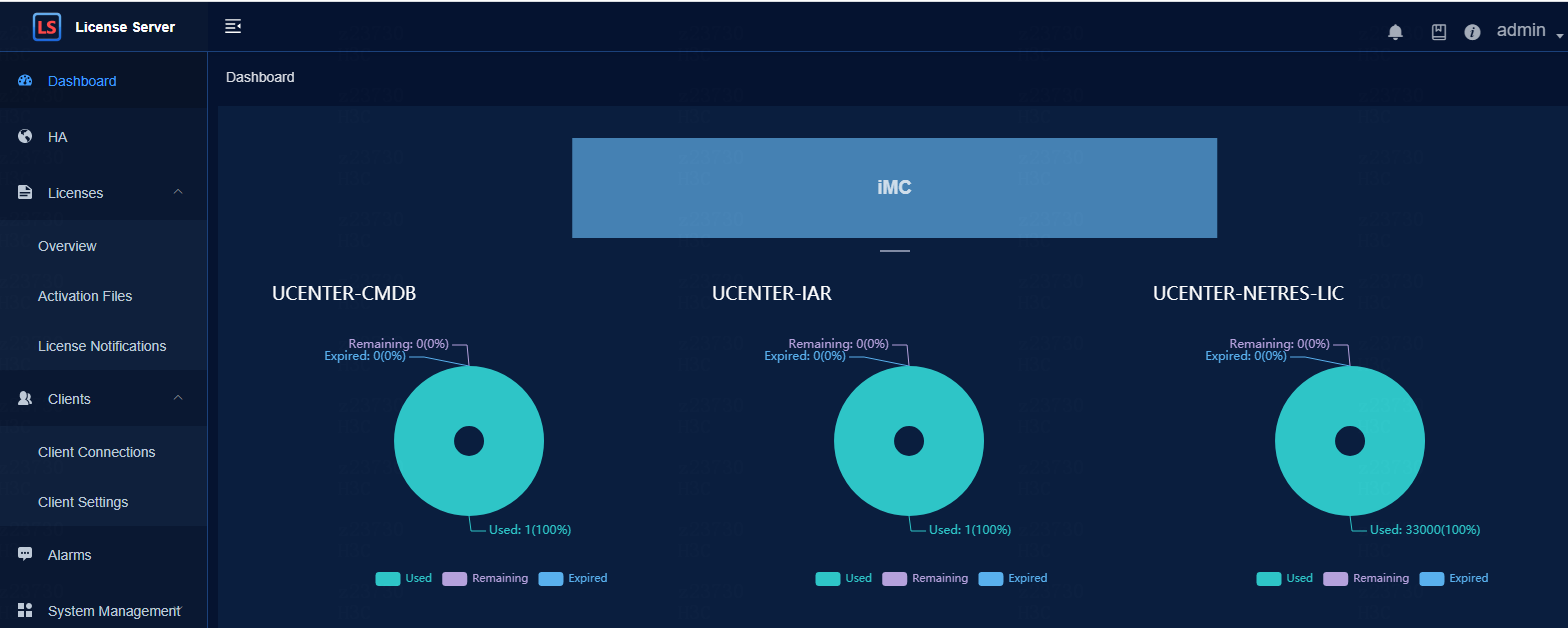Click 'Remaining: 0(0%)' label on UCENTER-CMDB
The width and height of the screenshot is (1568, 628).
tap(398, 344)
